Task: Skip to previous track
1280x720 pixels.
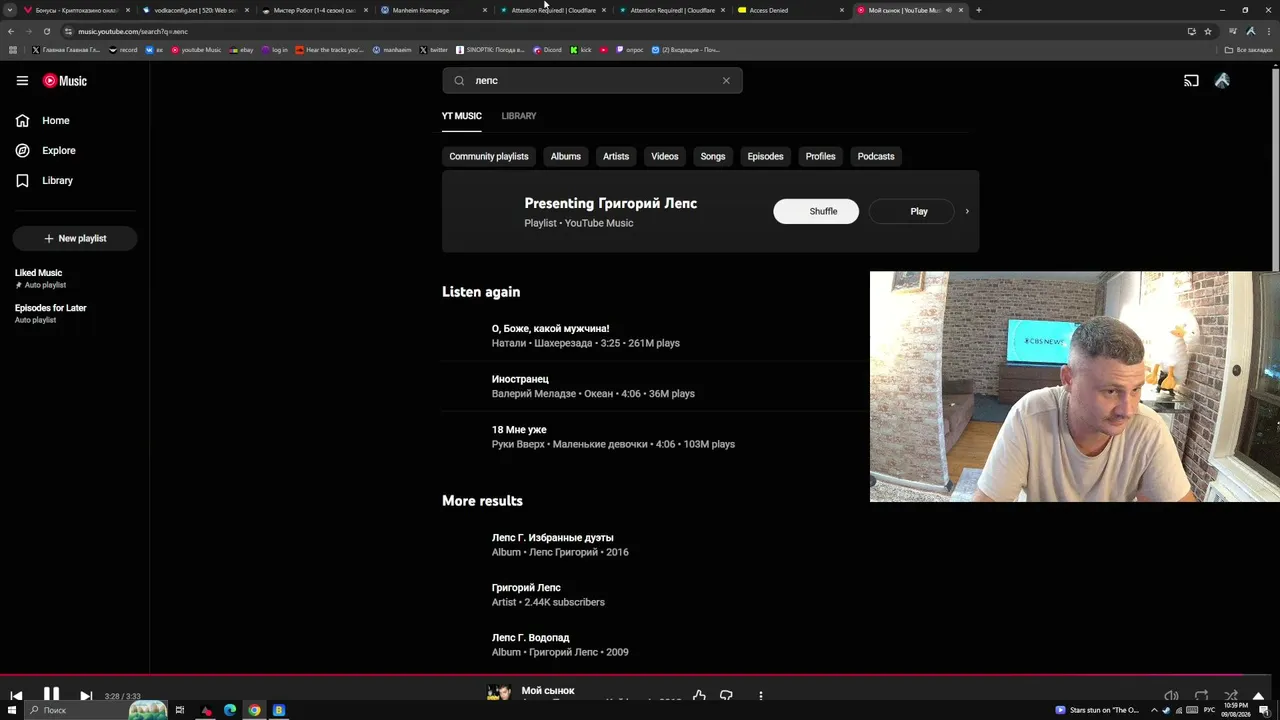Action: point(16,695)
